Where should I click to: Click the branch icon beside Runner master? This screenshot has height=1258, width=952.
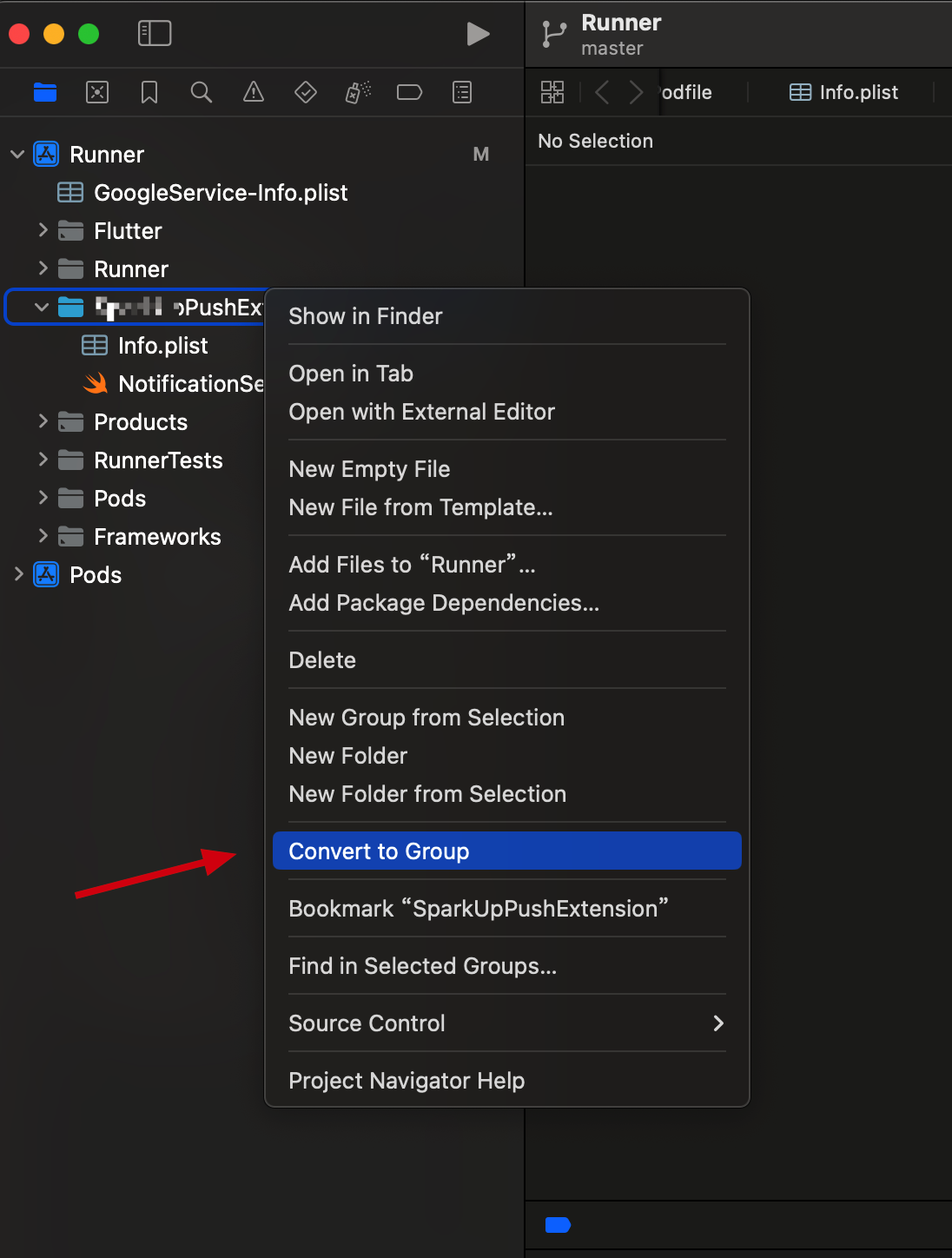[553, 35]
